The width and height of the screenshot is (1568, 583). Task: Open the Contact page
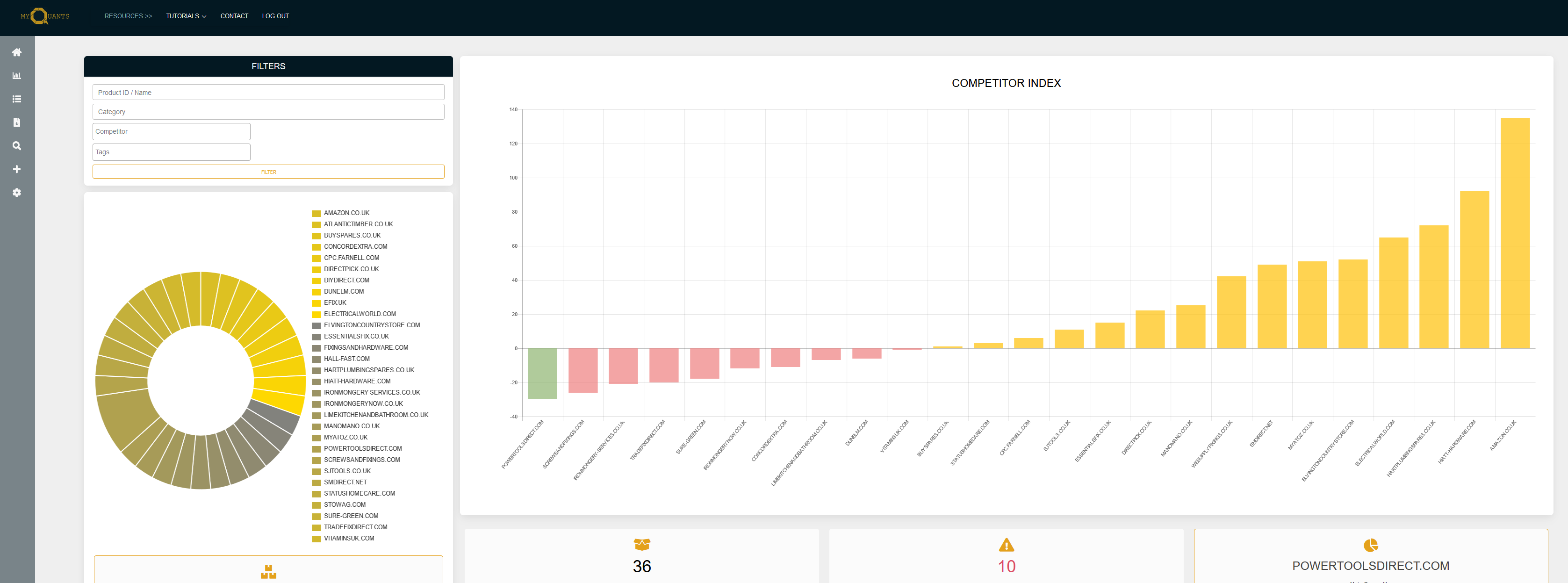tap(234, 16)
